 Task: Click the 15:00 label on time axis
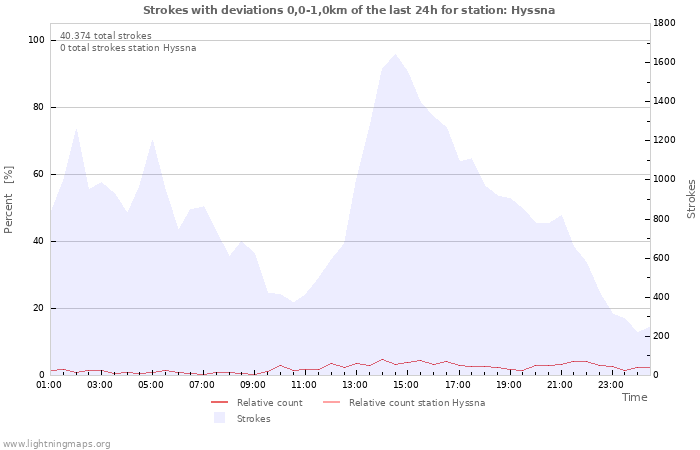406,384
